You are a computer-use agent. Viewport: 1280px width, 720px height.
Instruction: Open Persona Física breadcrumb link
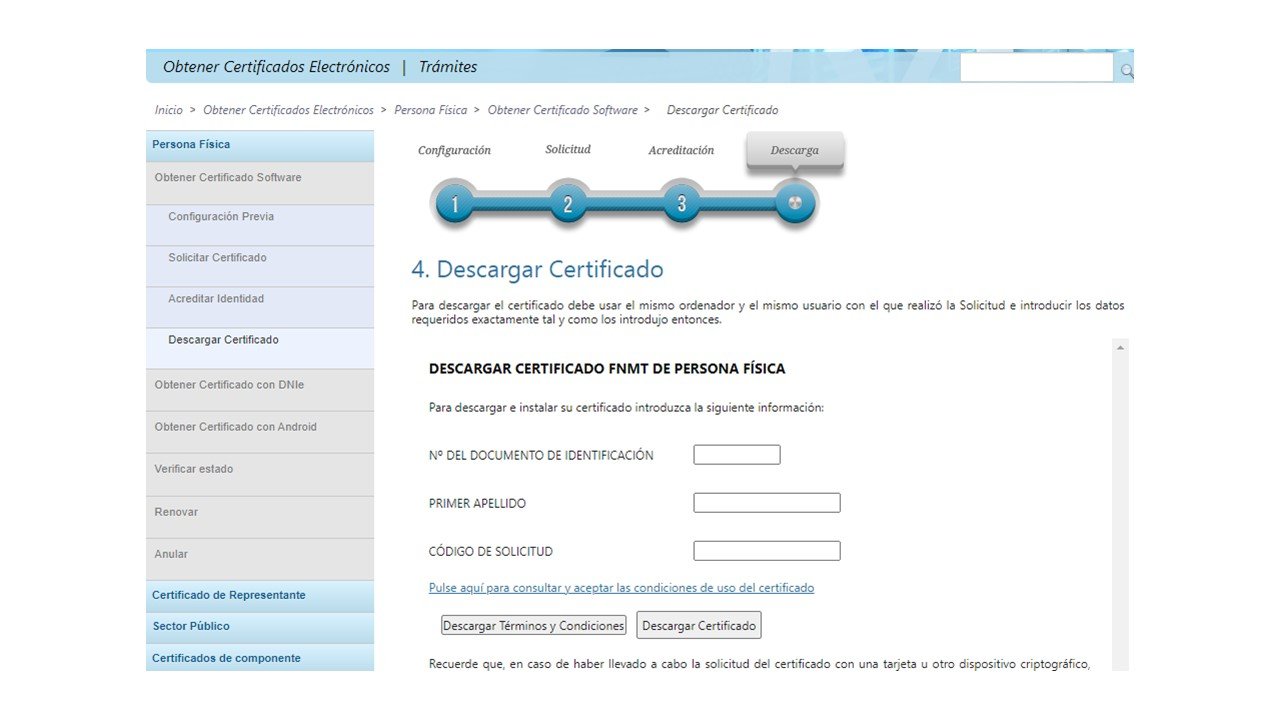click(x=431, y=110)
